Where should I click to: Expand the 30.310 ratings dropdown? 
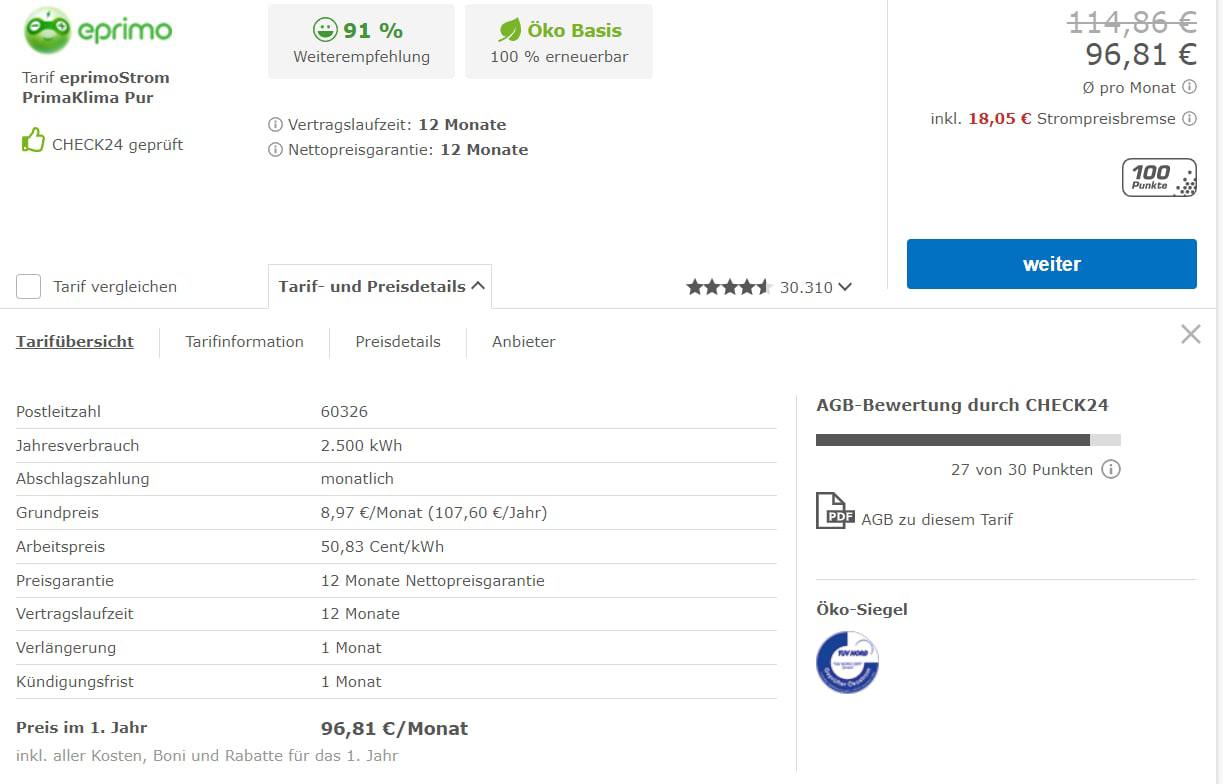(845, 287)
